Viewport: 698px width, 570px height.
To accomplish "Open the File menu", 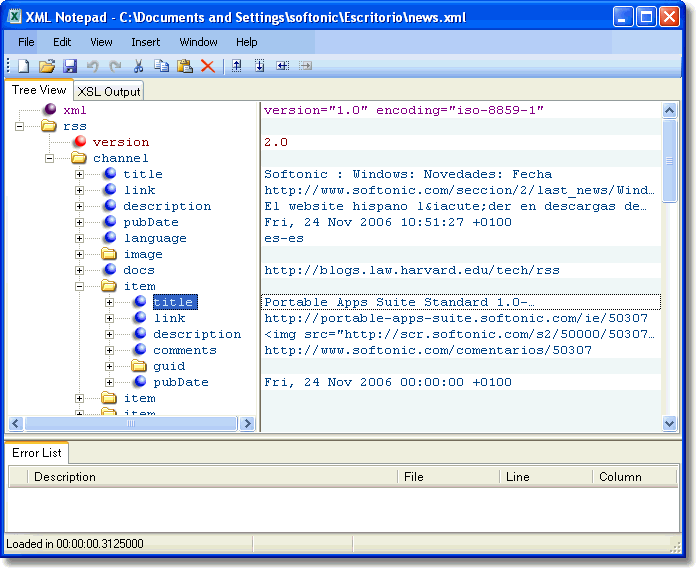I will click(26, 42).
